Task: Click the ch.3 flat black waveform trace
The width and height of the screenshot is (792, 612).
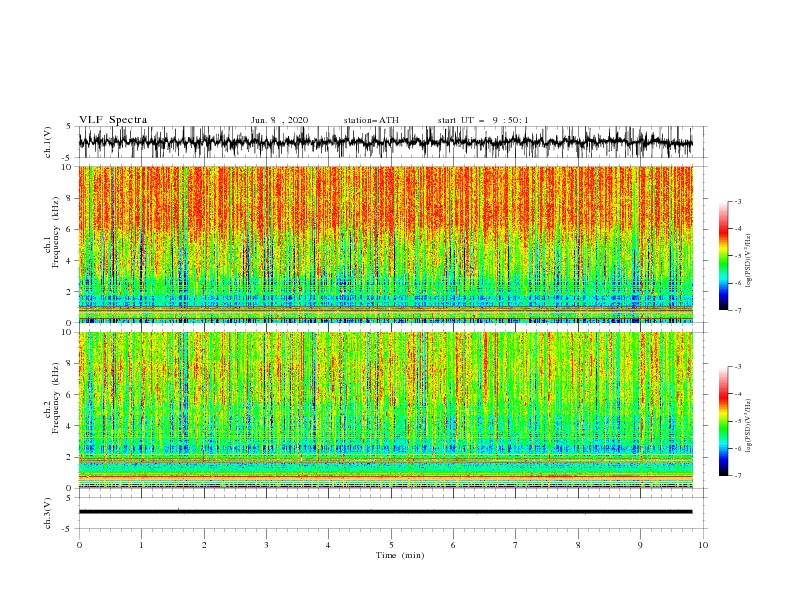Action: [x=385, y=512]
